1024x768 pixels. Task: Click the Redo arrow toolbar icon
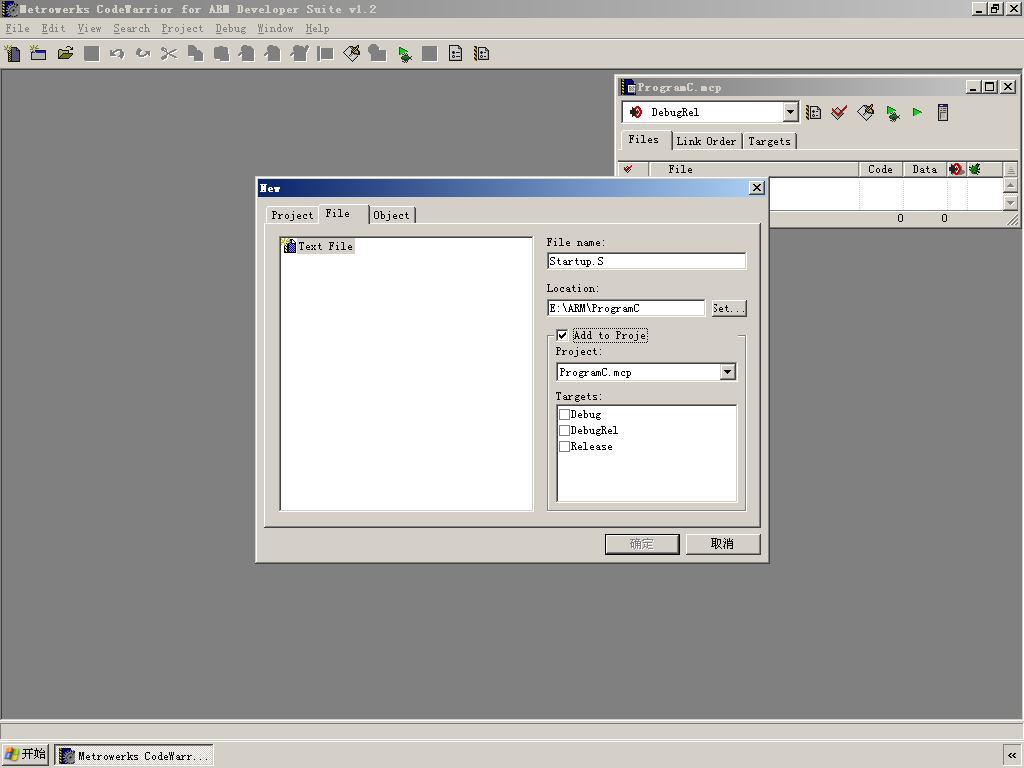point(143,54)
